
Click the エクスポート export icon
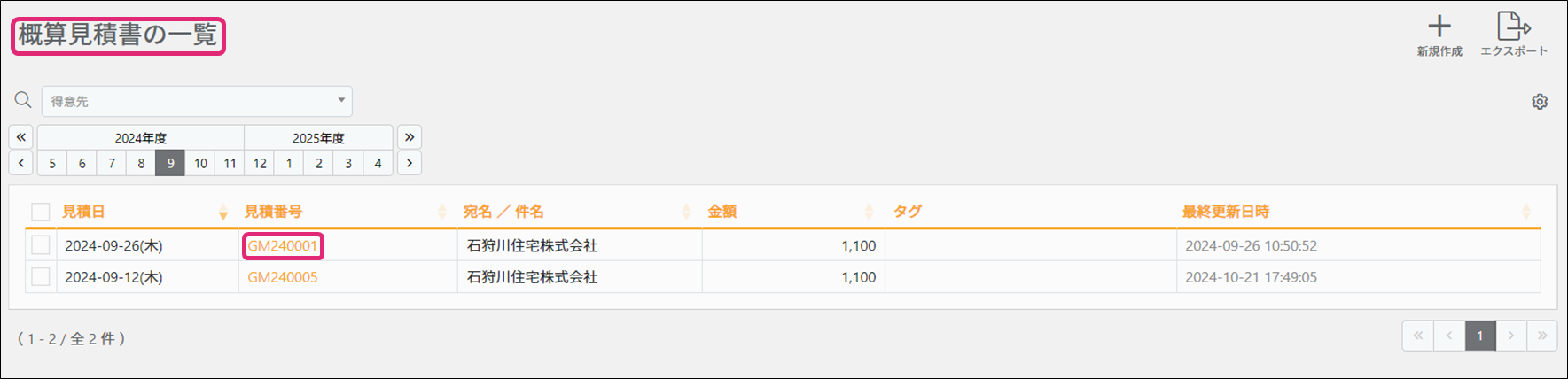(x=1513, y=27)
